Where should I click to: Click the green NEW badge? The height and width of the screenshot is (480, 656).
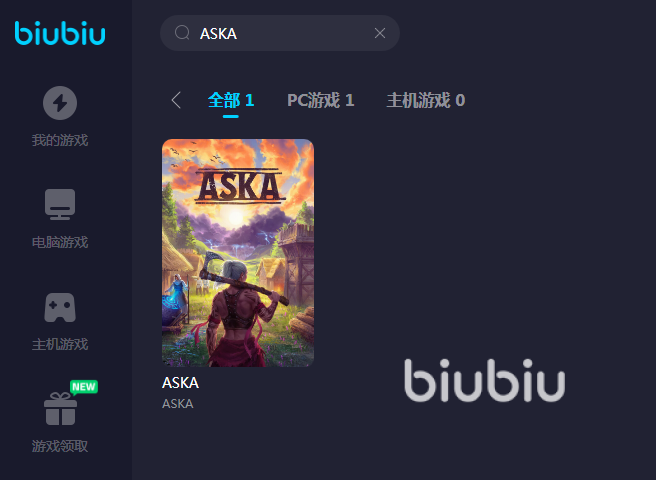point(84,387)
